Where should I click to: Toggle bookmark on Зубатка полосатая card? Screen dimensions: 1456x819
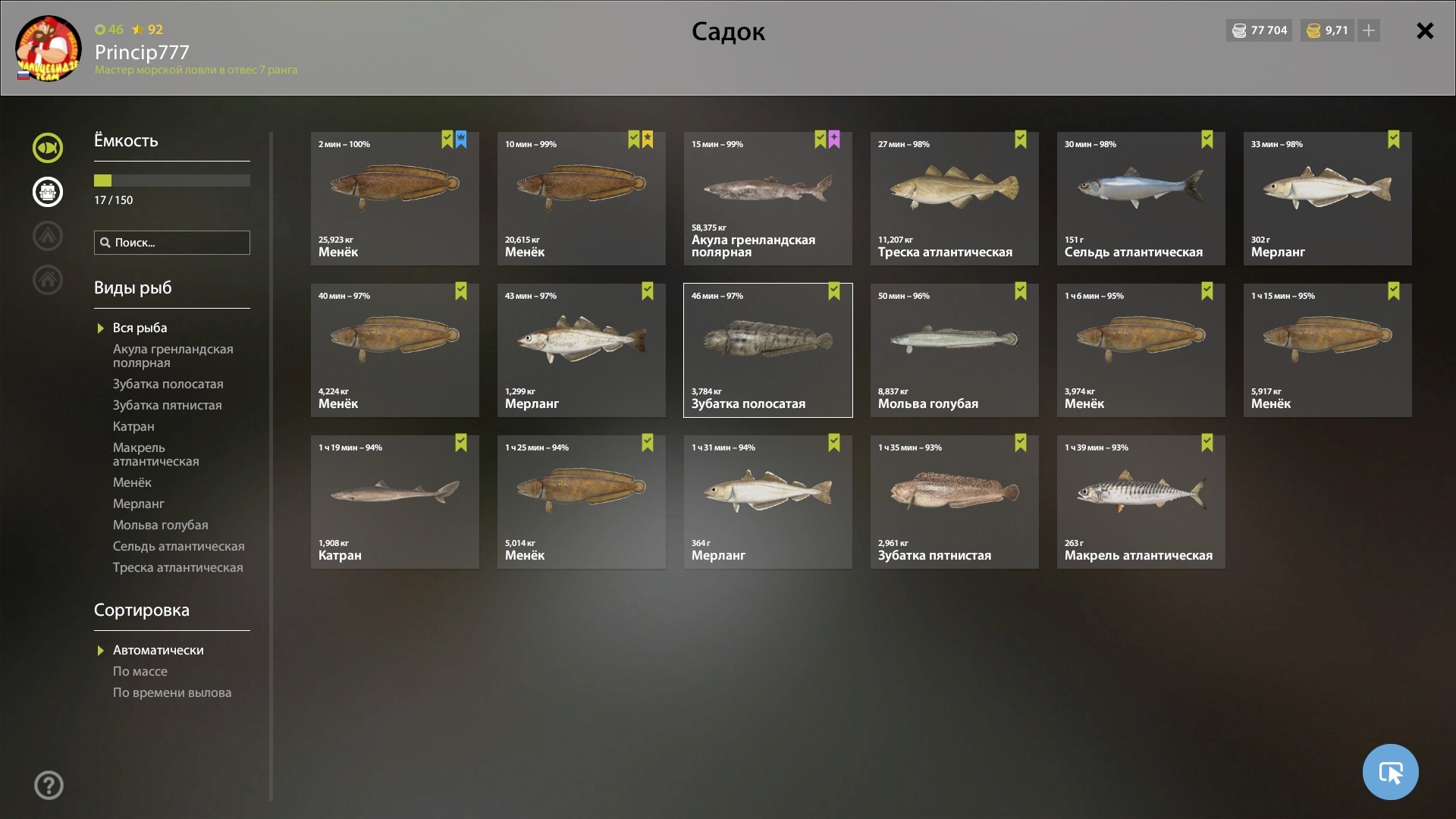833,291
